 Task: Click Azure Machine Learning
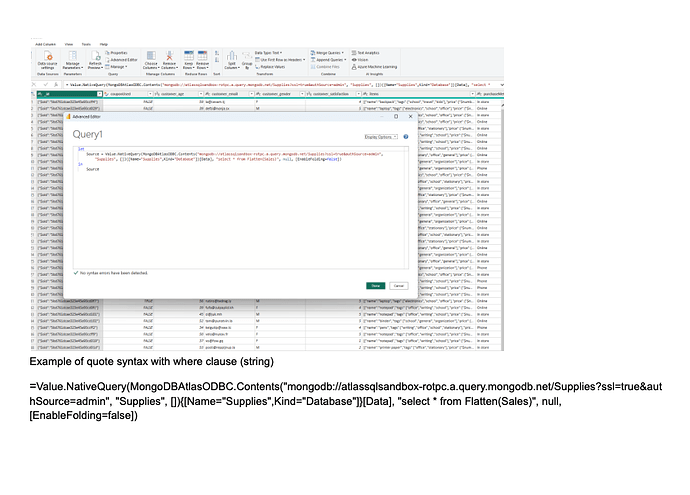[374, 67]
